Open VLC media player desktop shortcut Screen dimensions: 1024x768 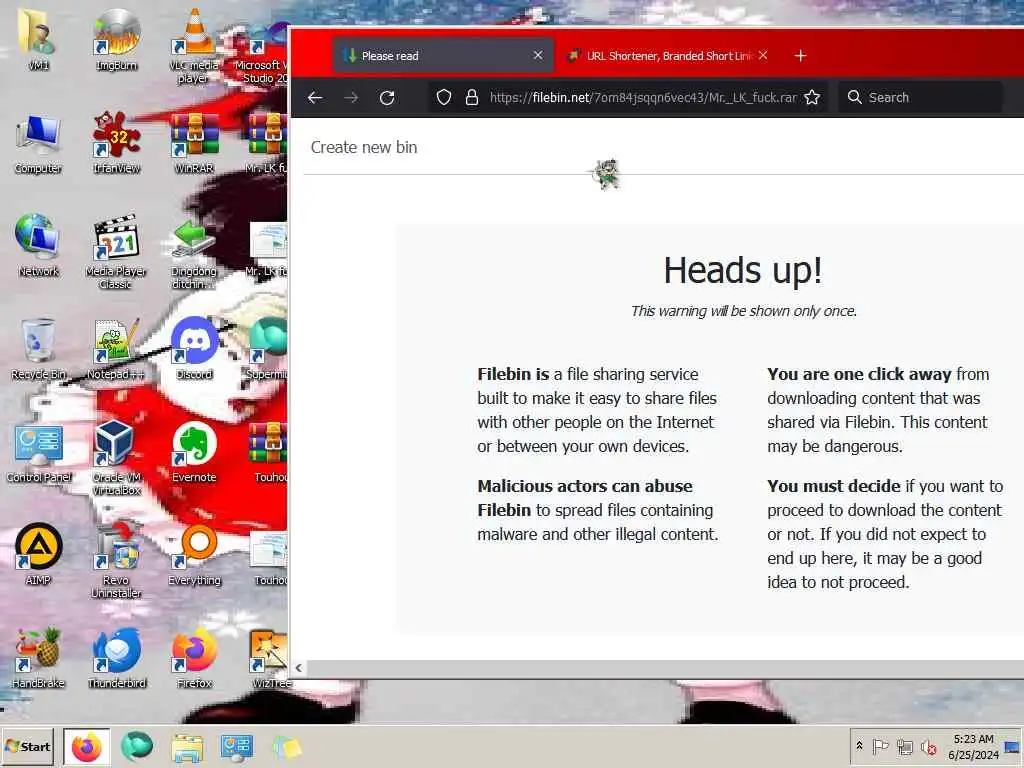[x=193, y=46]
